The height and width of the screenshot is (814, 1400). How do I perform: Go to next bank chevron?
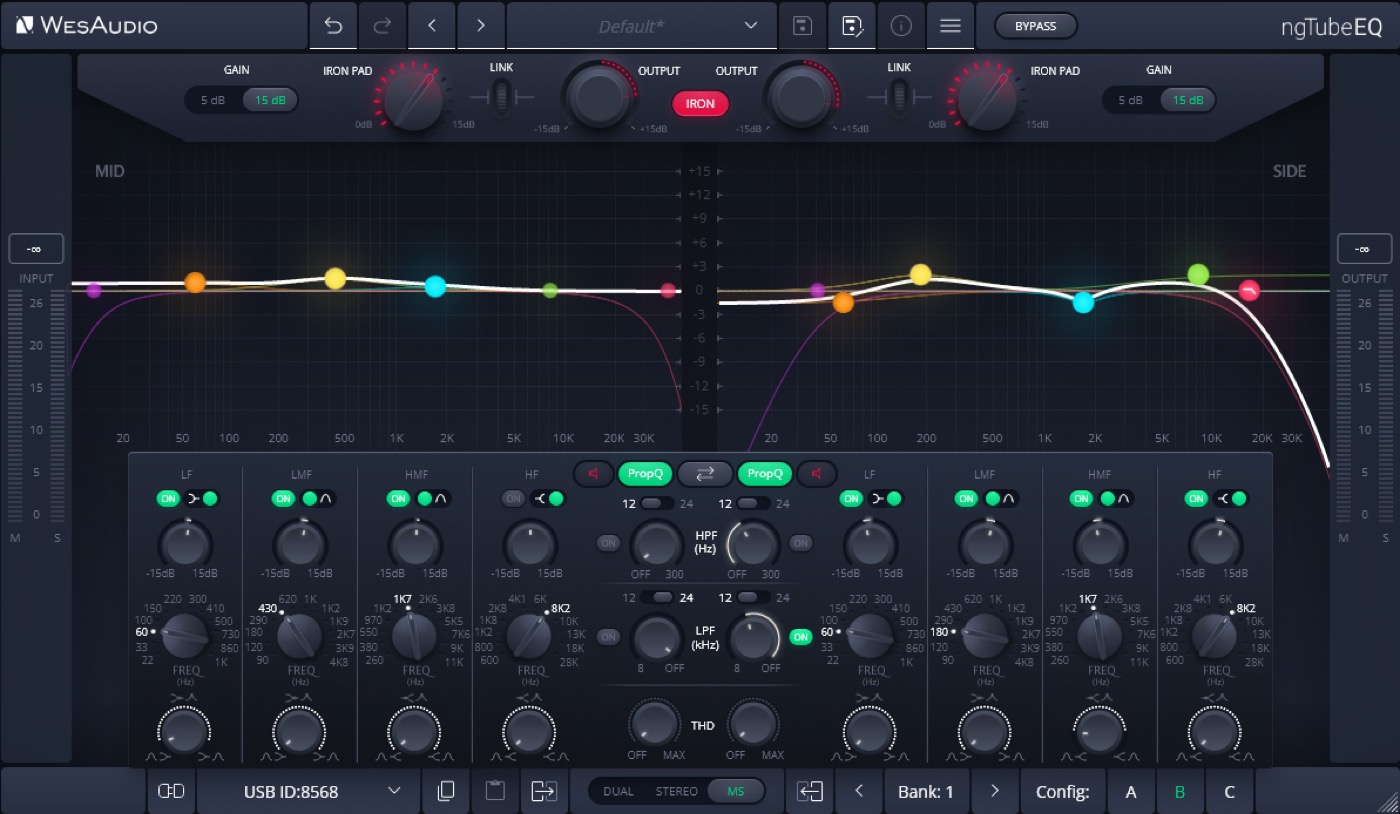click(x=994, y=791)
